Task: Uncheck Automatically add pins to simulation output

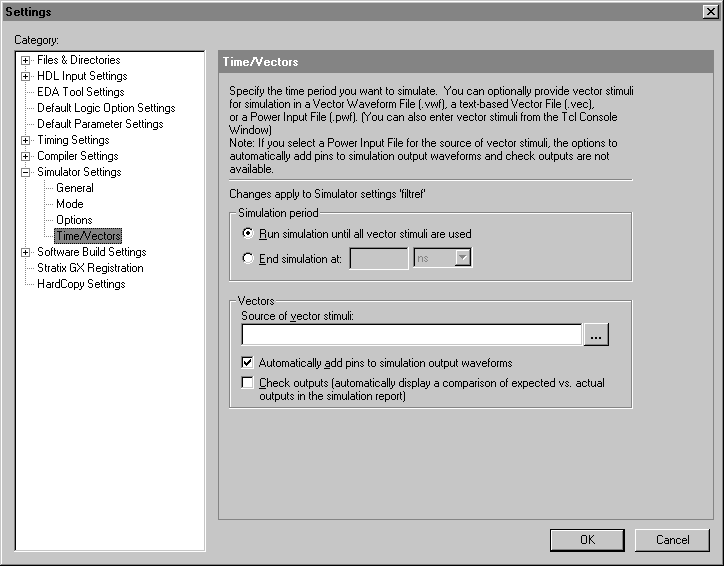Action: [x=248, y=363]
